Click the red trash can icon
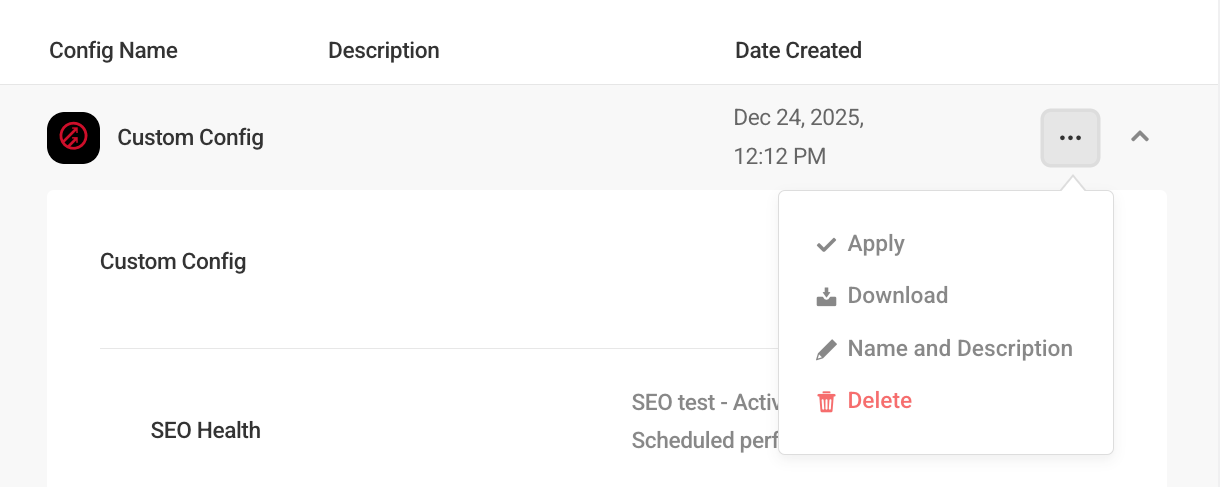Screen dimensions: 1220x487 [826, 402]
